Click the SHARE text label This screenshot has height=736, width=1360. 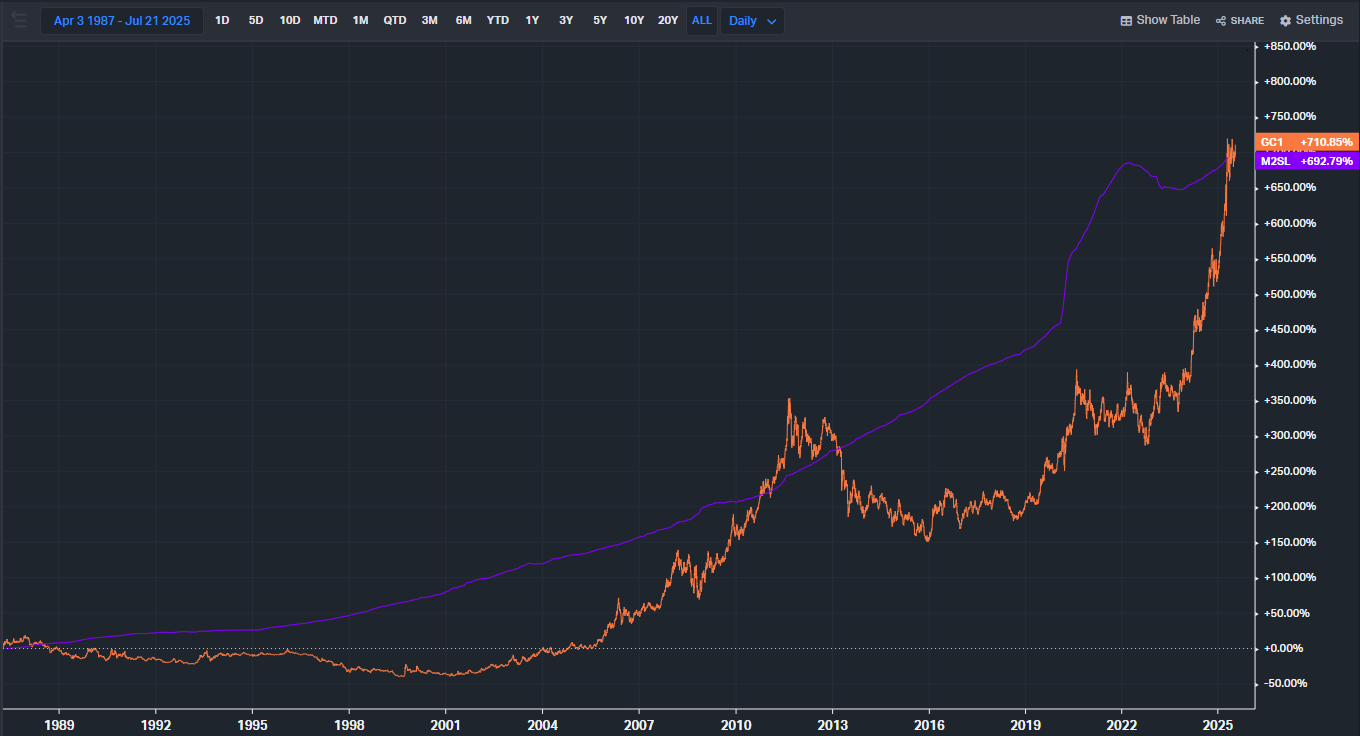click(x=1247, y=21)
